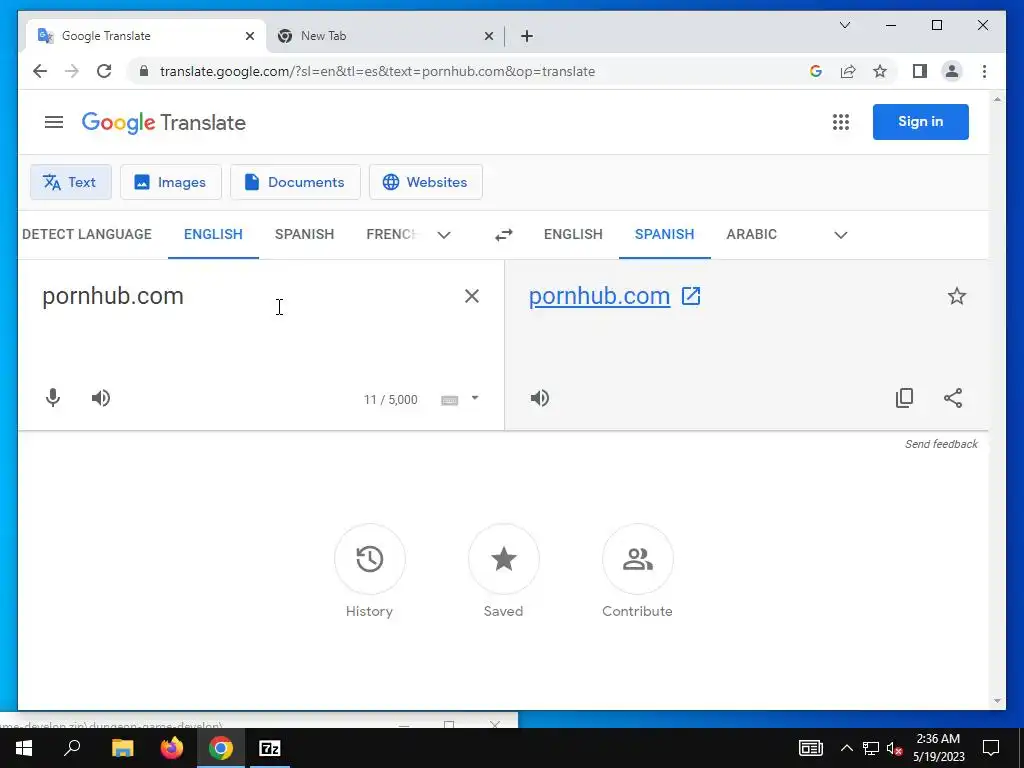Click Send feedback link
The width and height of the screenshot is (1024, 768).
(x=941, y=444)
